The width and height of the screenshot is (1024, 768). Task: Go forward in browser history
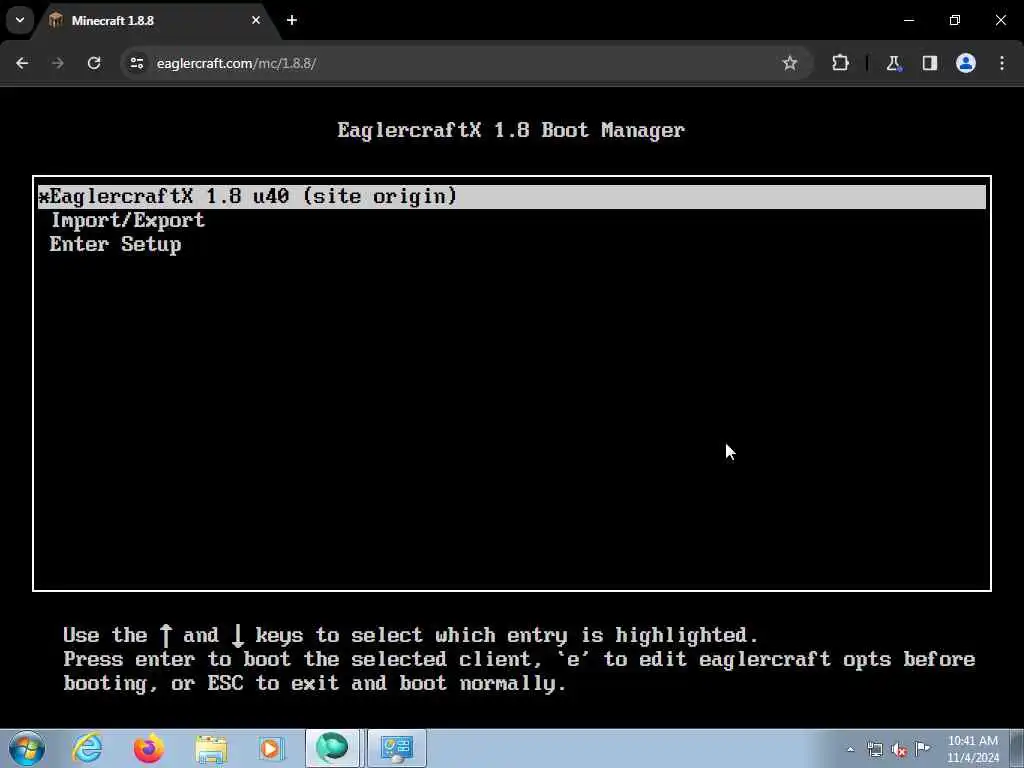coord(57,63)
